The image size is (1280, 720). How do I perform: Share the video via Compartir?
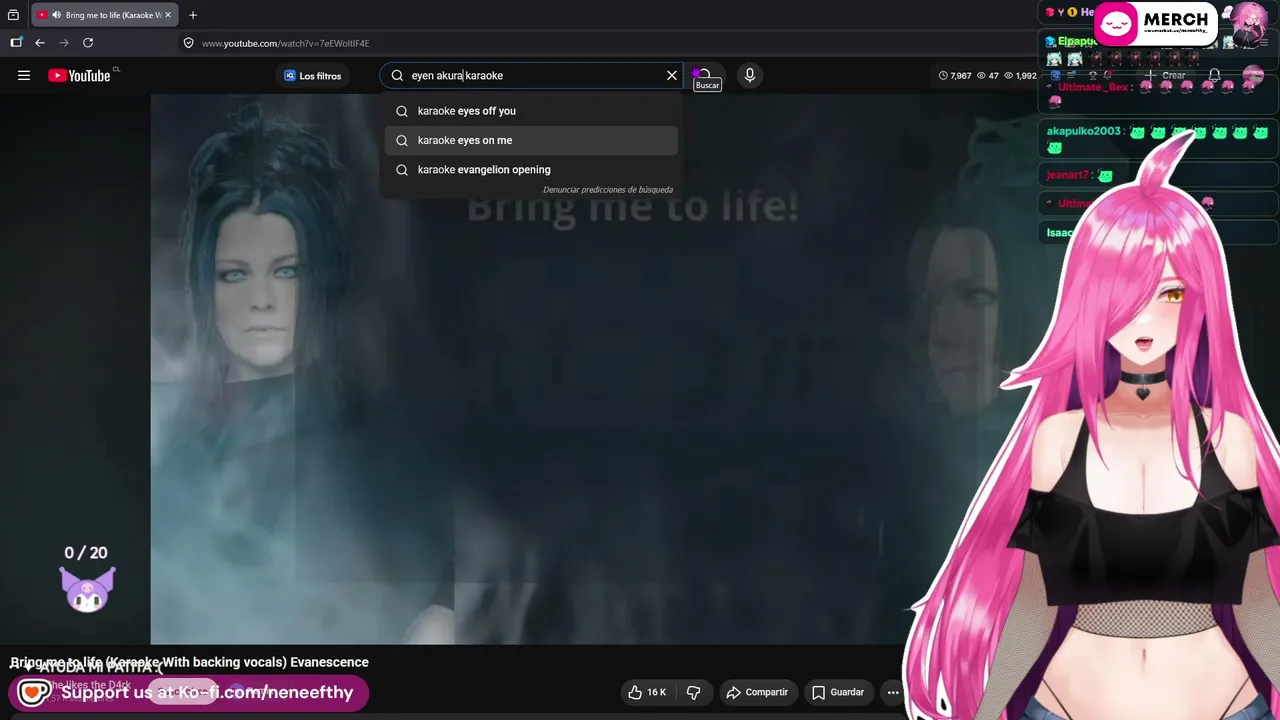coord(758,692)
